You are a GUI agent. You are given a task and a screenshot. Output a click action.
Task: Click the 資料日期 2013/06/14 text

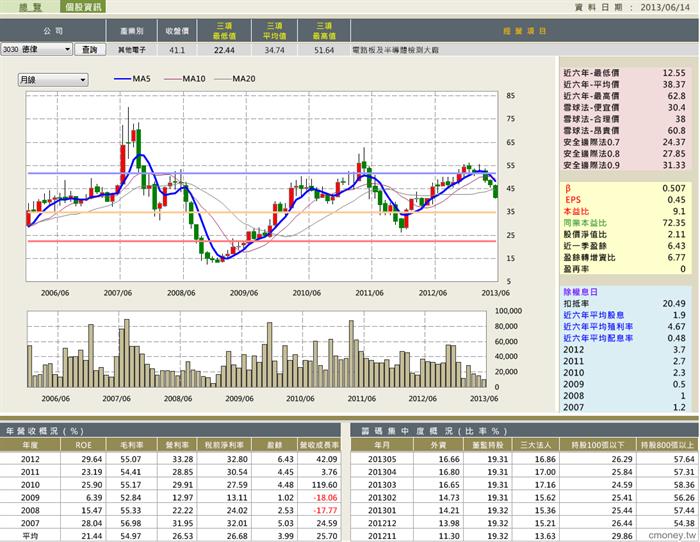[632, 8]
